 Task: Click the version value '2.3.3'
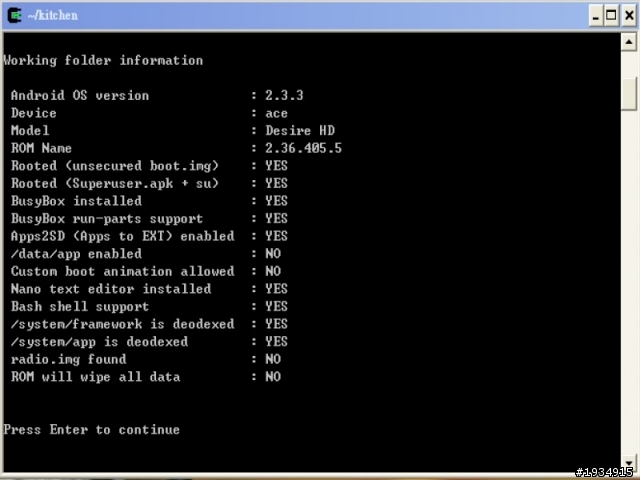click(x=284, y=96)
